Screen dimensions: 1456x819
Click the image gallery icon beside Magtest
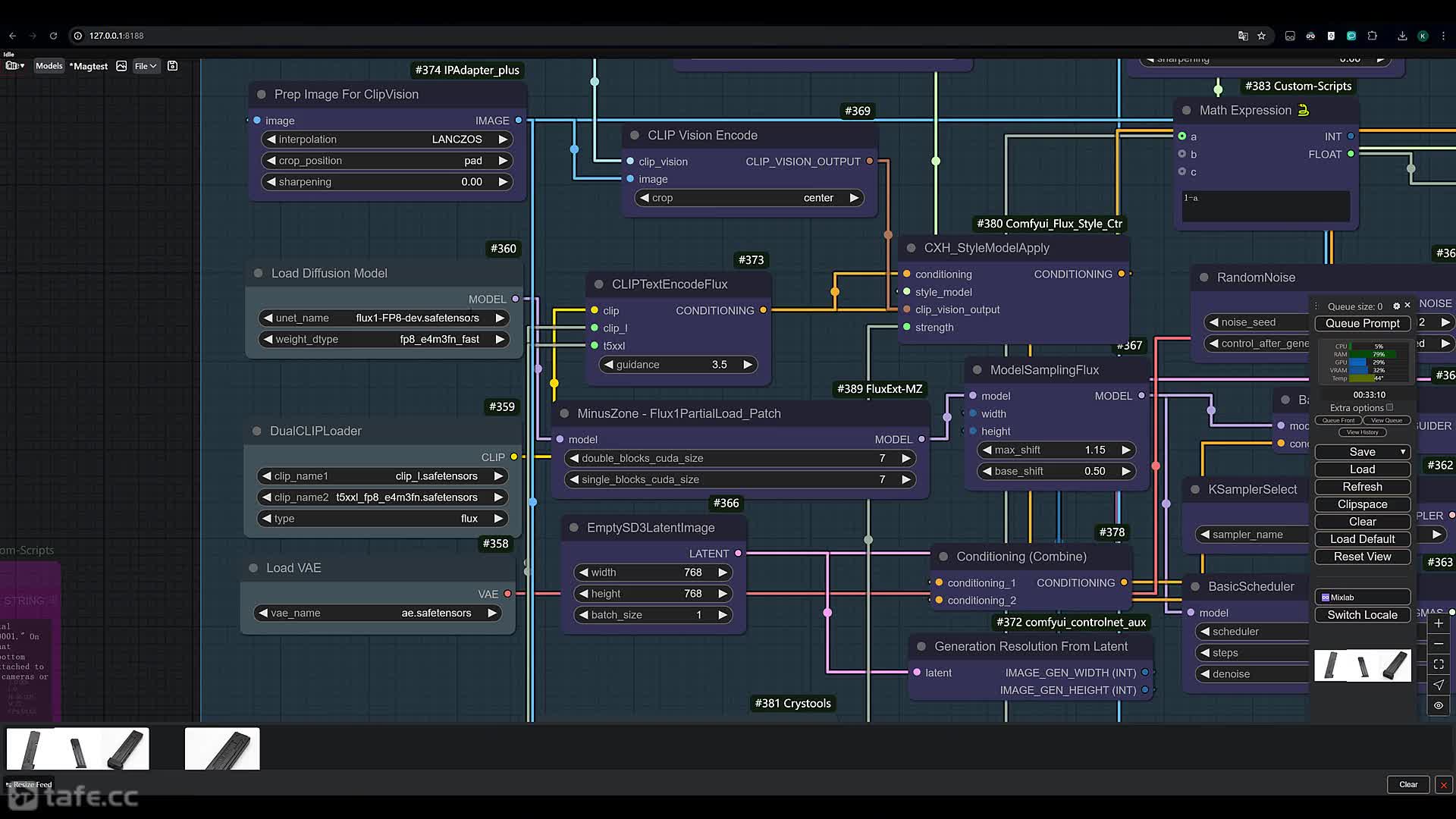121,66
